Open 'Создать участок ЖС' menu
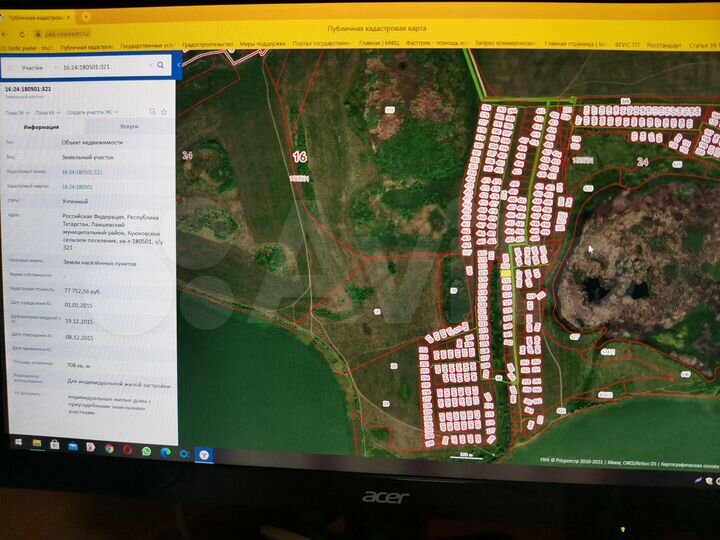 click(90, 113)
